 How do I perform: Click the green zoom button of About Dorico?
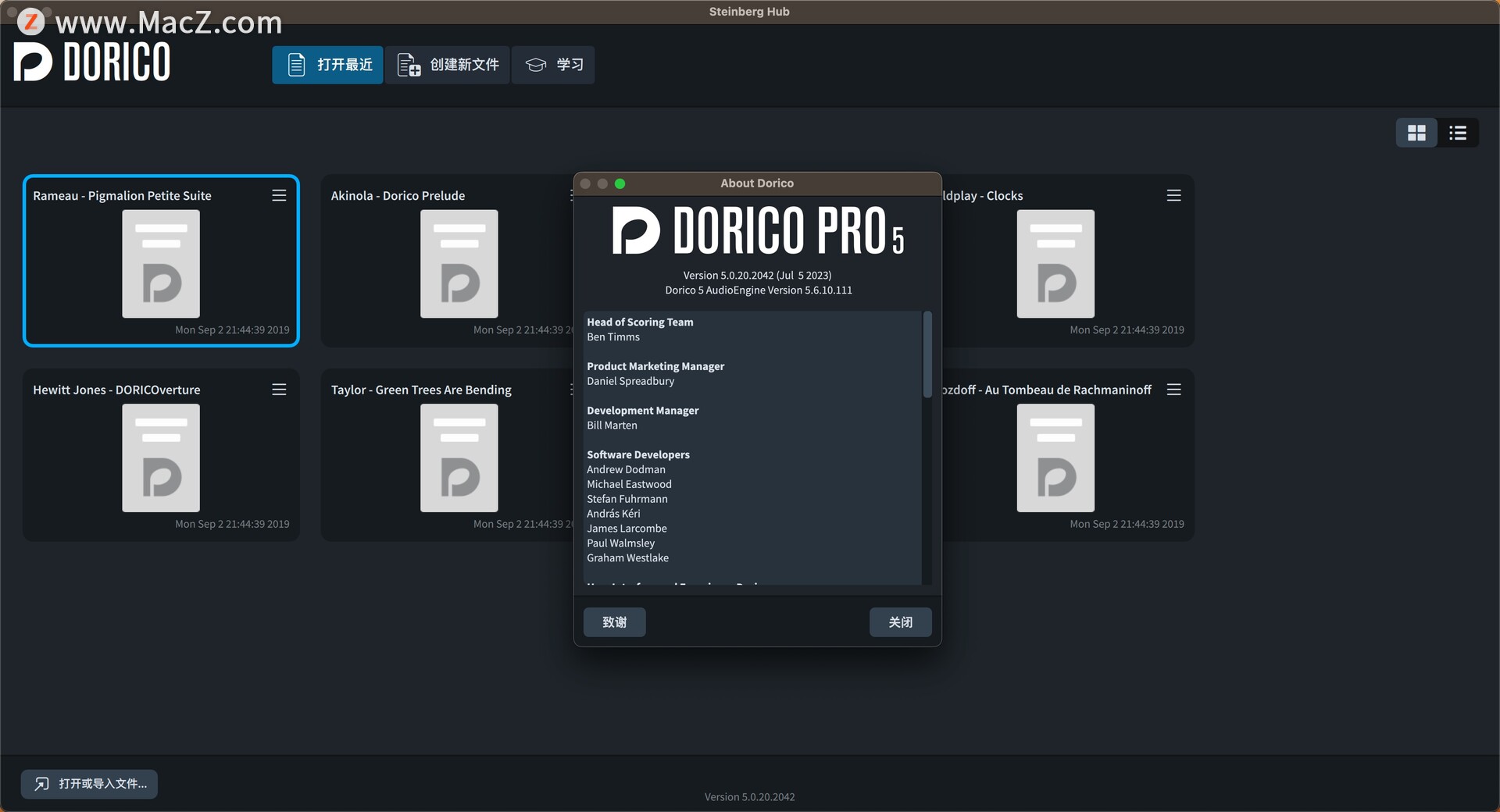coord(620,183)
